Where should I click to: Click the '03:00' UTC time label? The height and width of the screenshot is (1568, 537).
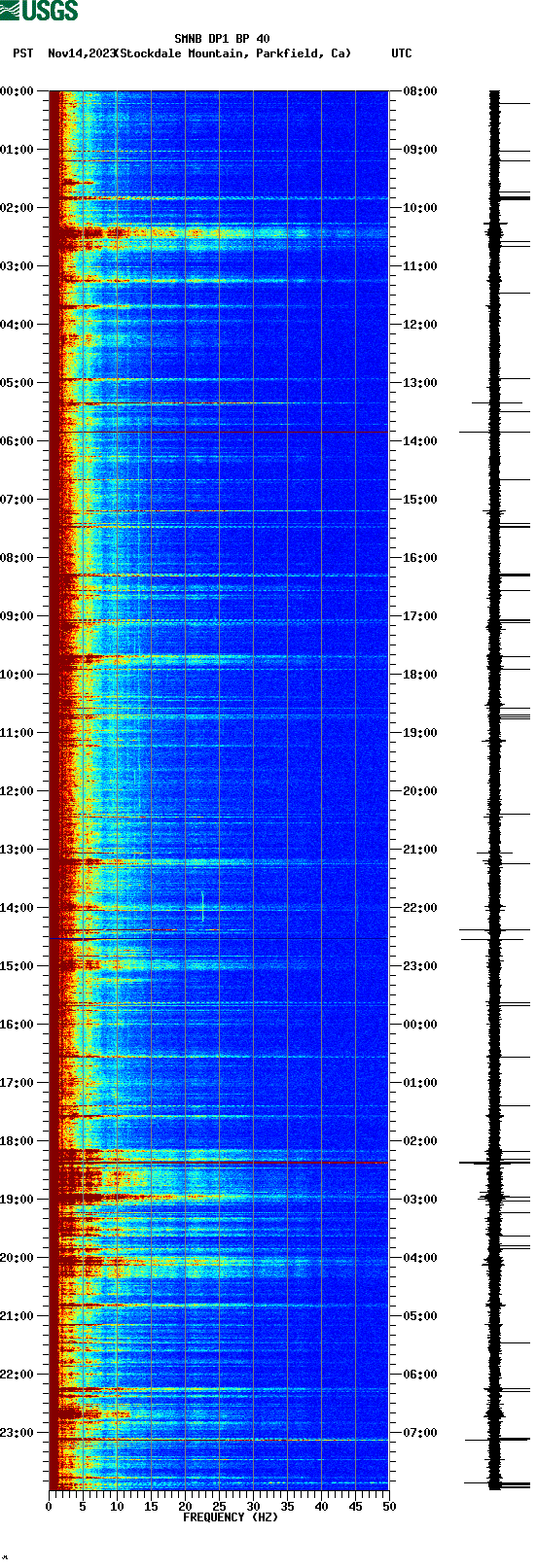click(x=420, y=1200)
